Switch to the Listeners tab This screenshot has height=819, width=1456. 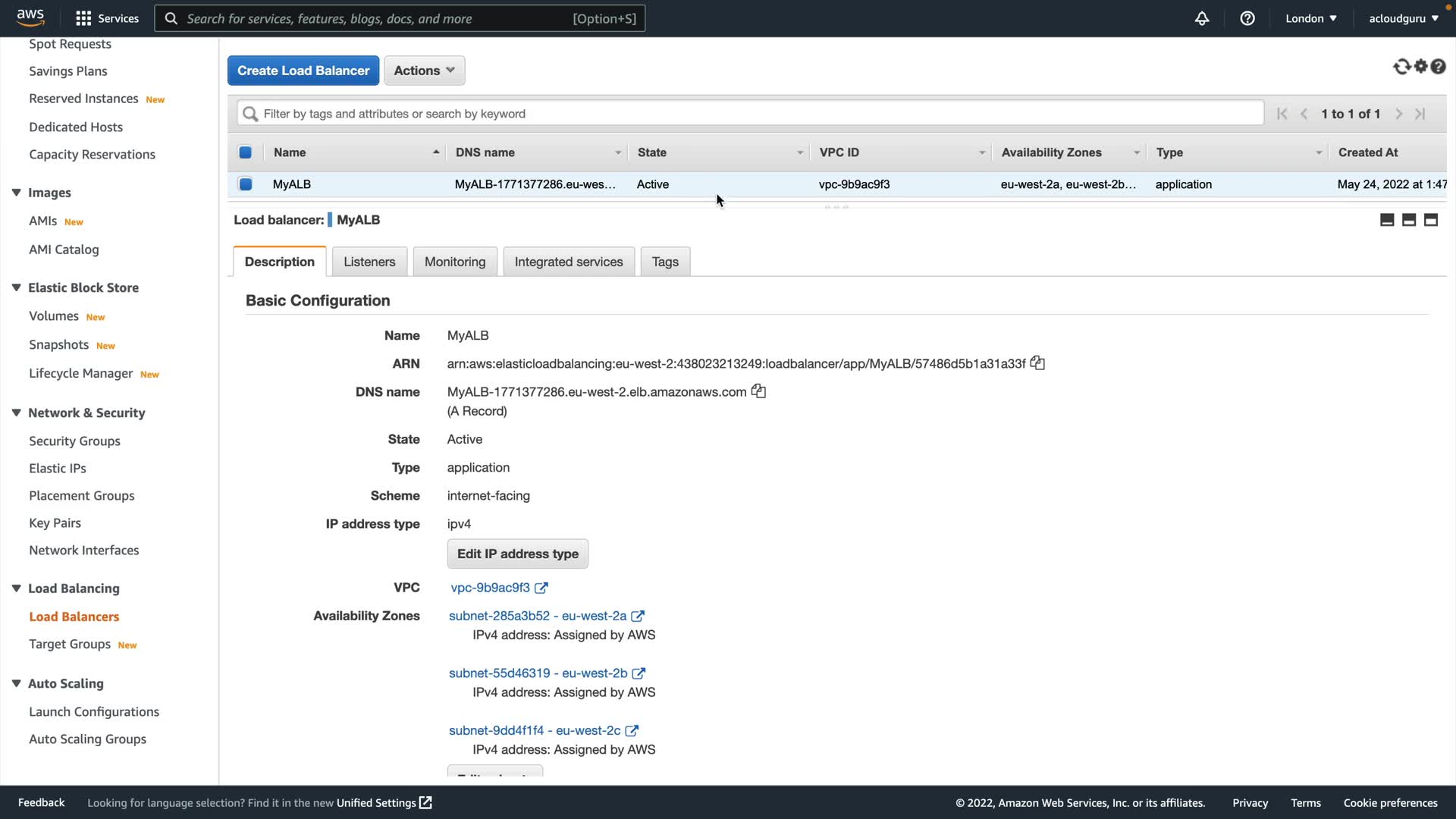(x=369, y=262)
